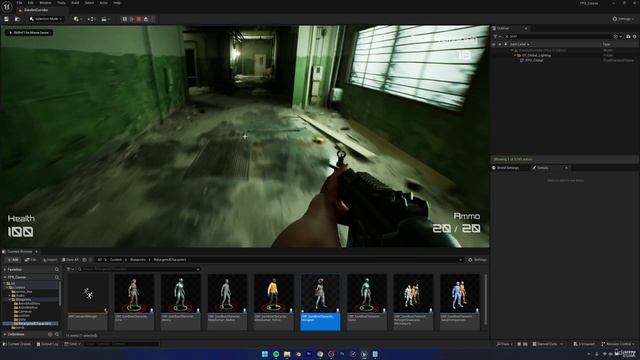Stop the running game session
640x360 pixels.
(139, 19)
